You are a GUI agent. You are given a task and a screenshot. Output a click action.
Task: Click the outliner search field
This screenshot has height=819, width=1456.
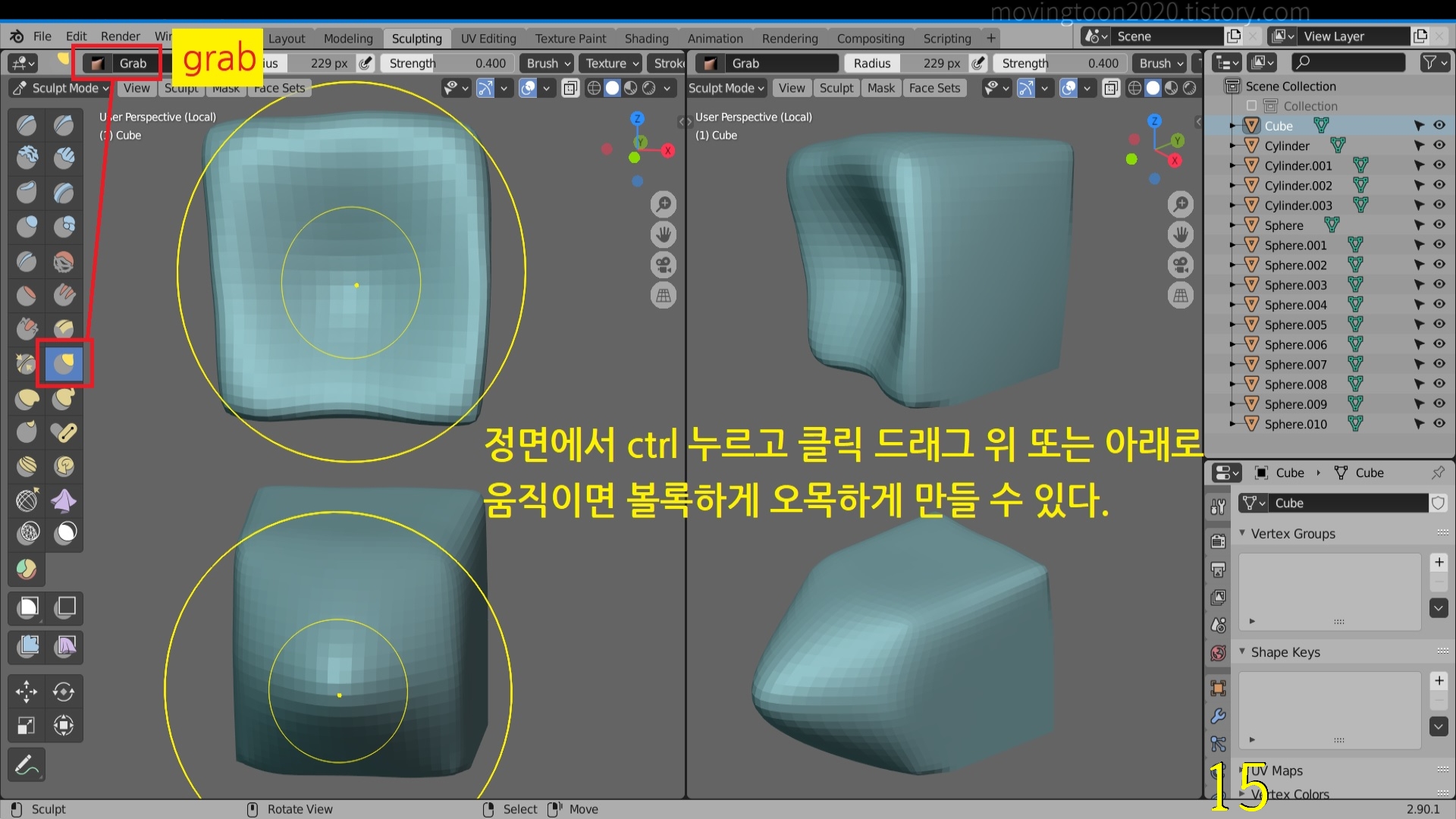coord(1348,62)
